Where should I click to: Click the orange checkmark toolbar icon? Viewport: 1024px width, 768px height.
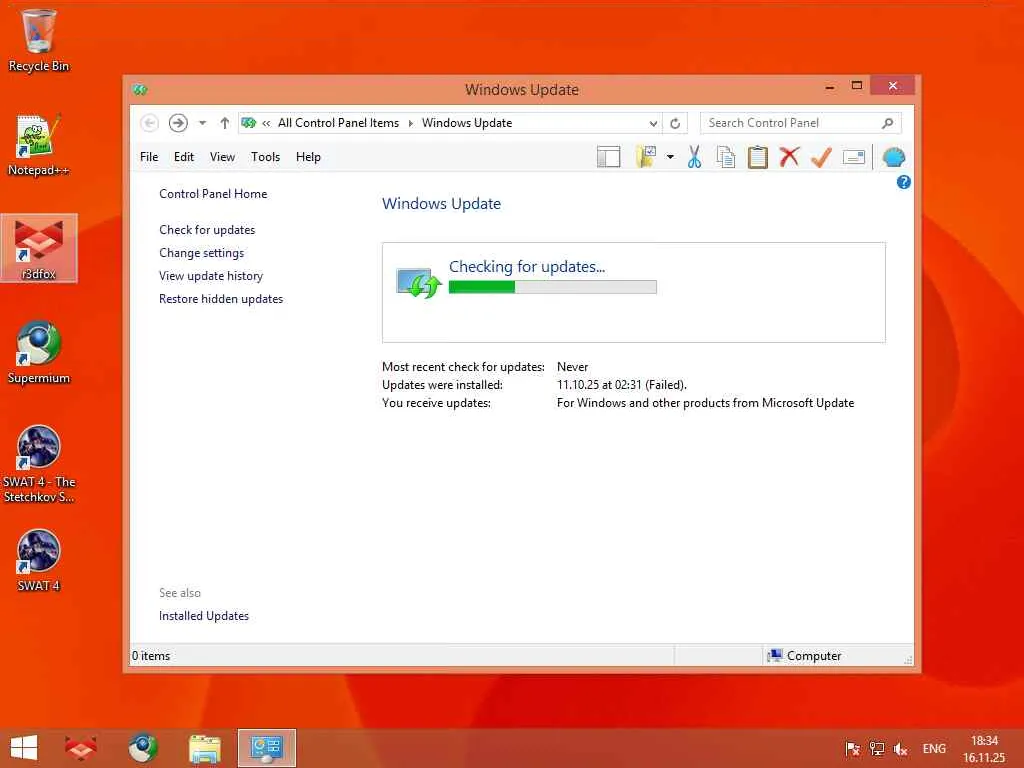[821, 157]
